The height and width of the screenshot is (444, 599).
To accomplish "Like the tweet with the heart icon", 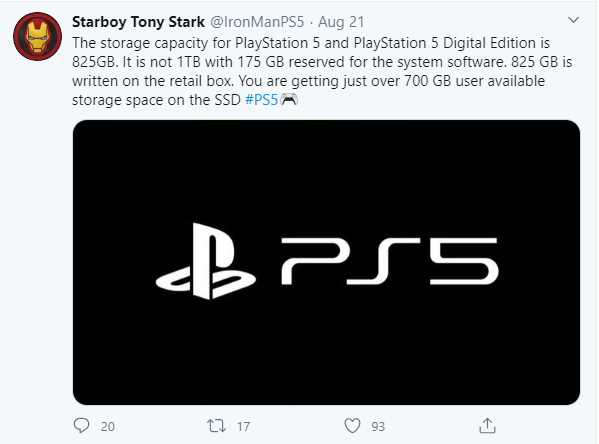I will (352, 426).
